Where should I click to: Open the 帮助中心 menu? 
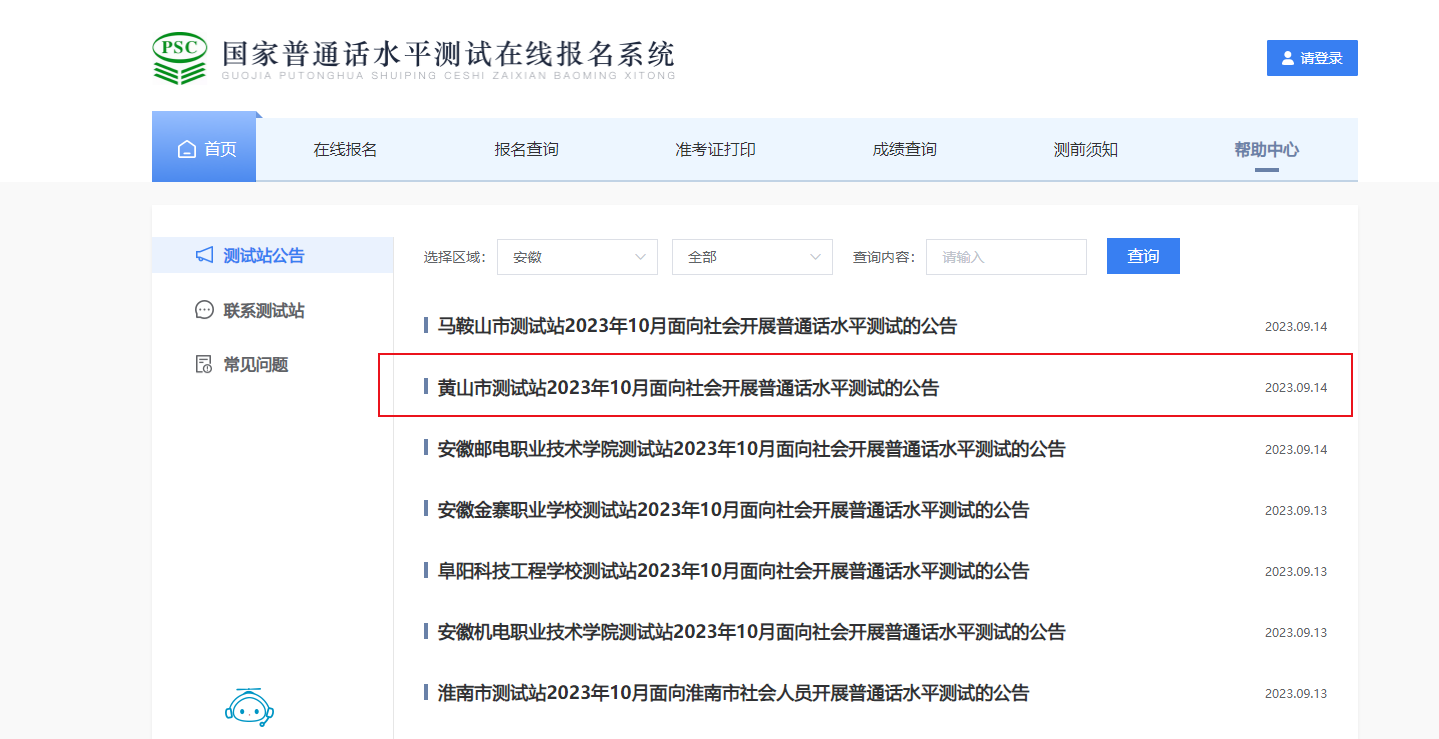[x=1266, y=149]
